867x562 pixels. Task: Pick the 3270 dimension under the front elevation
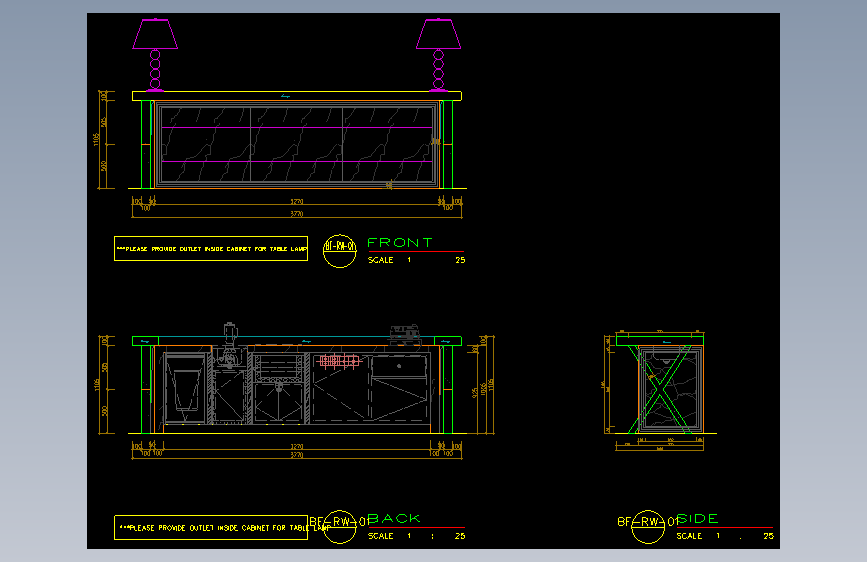(x=297, y=201)
